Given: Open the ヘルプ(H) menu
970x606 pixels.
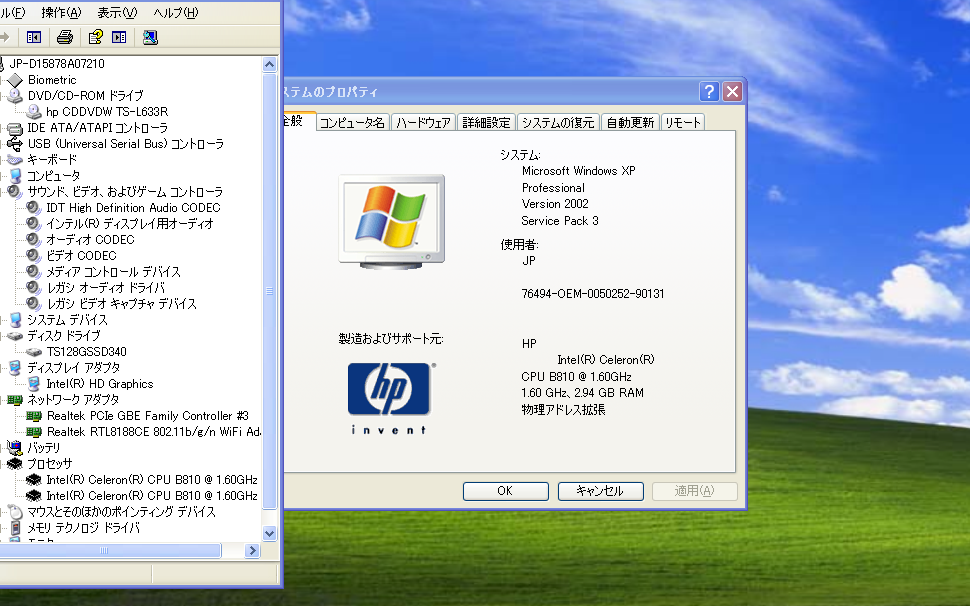Looking at the screenshot, I should [176, 12].
